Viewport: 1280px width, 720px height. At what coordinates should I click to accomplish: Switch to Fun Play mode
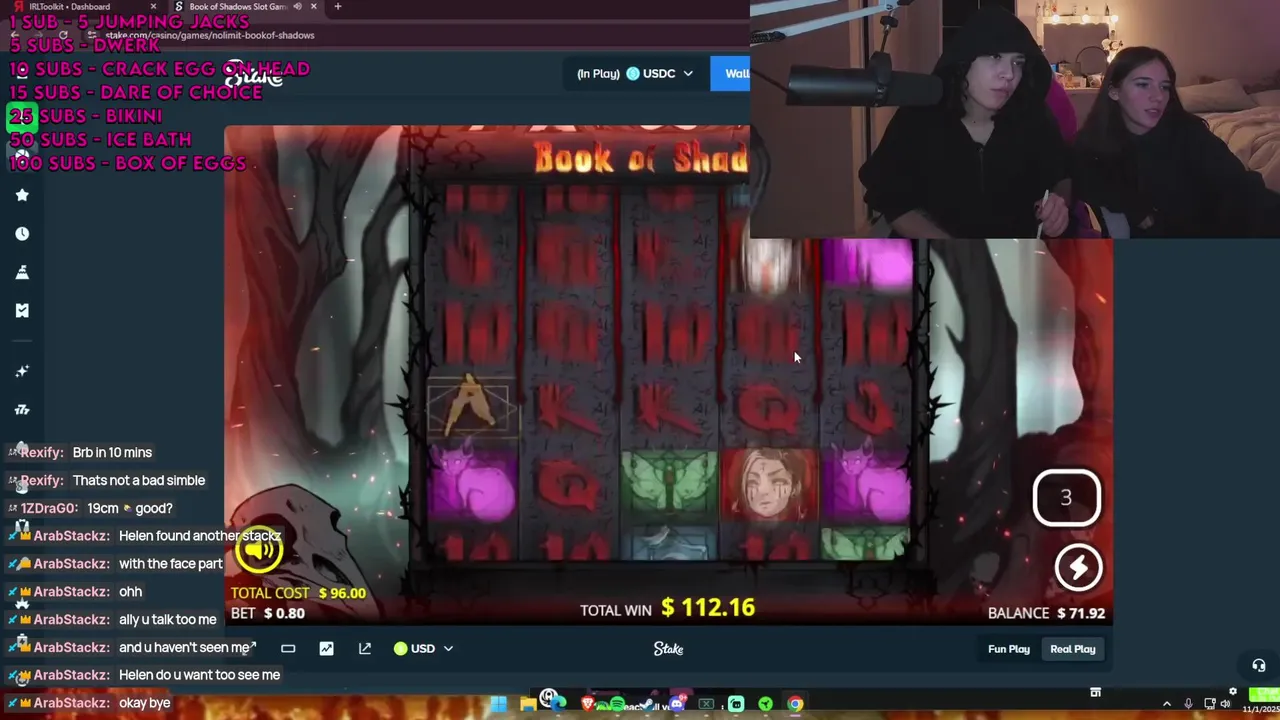click(1008, 649)
